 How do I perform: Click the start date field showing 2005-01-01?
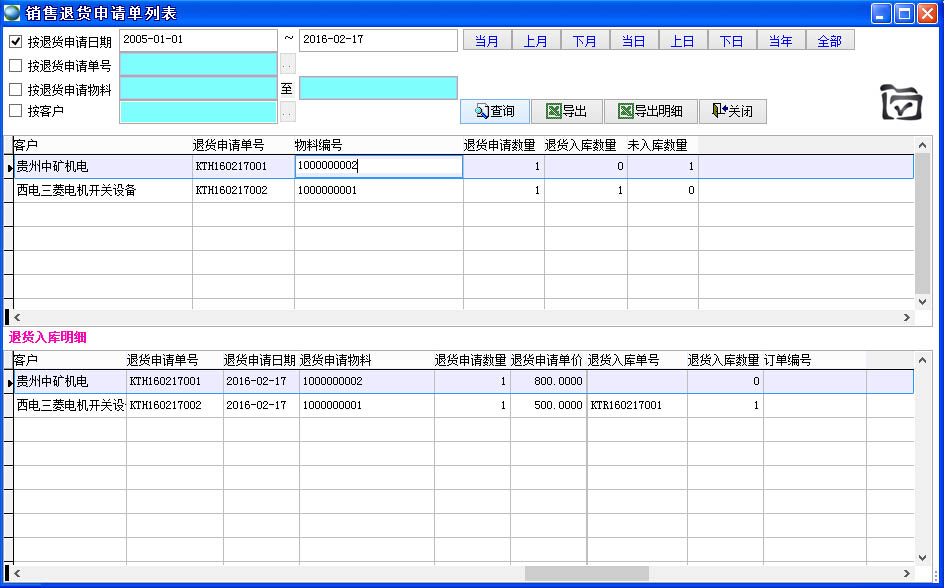pyautogui.click(x=197, y=39)
